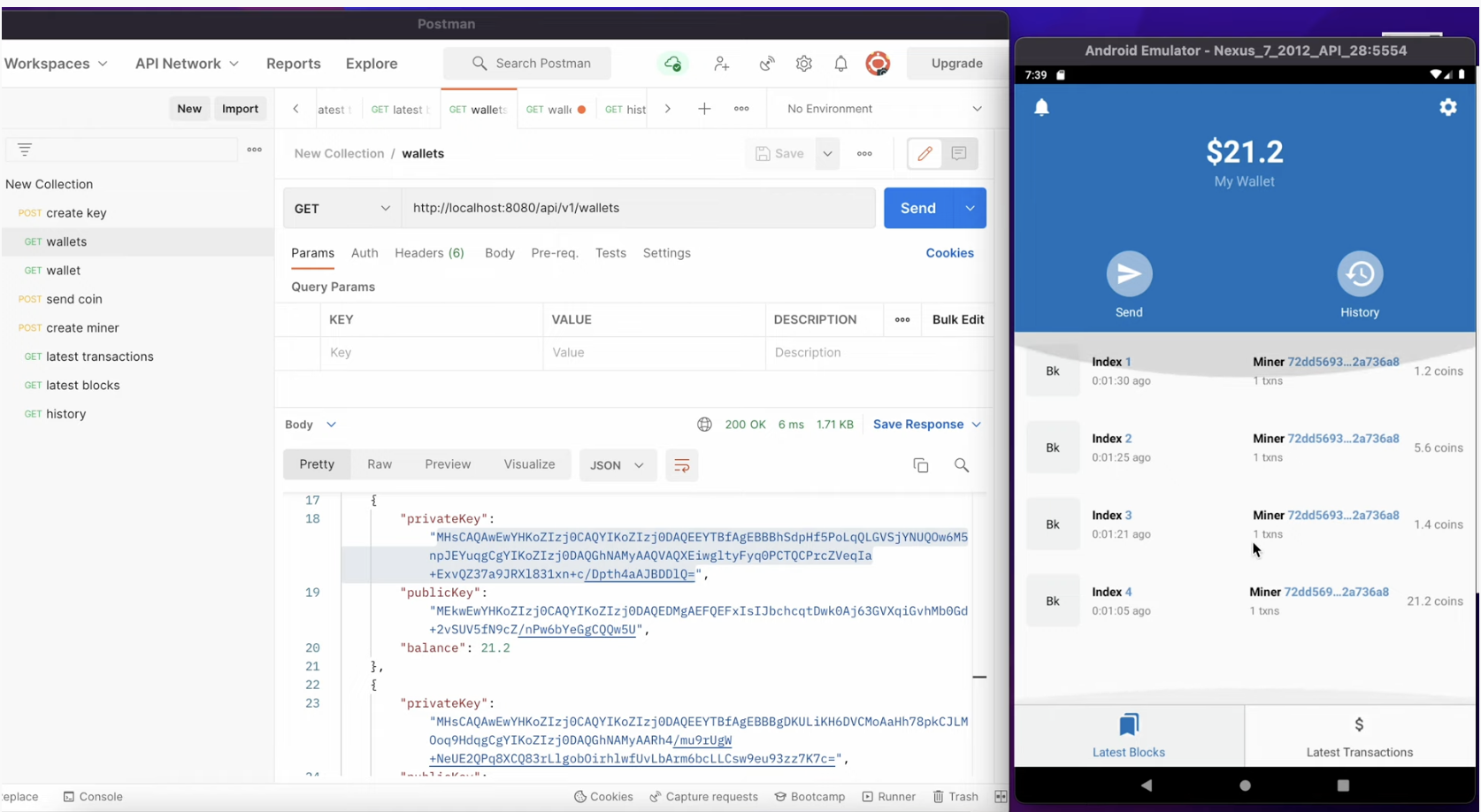Tap the emulator wallet settings gear
This screenshot has width=1481, height=812.
pyautogui.click(x=1448, y=108)
